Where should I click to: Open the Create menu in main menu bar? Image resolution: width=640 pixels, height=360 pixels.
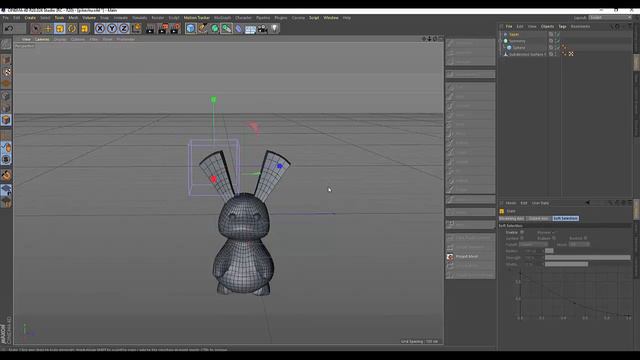(x=30, y=18)
